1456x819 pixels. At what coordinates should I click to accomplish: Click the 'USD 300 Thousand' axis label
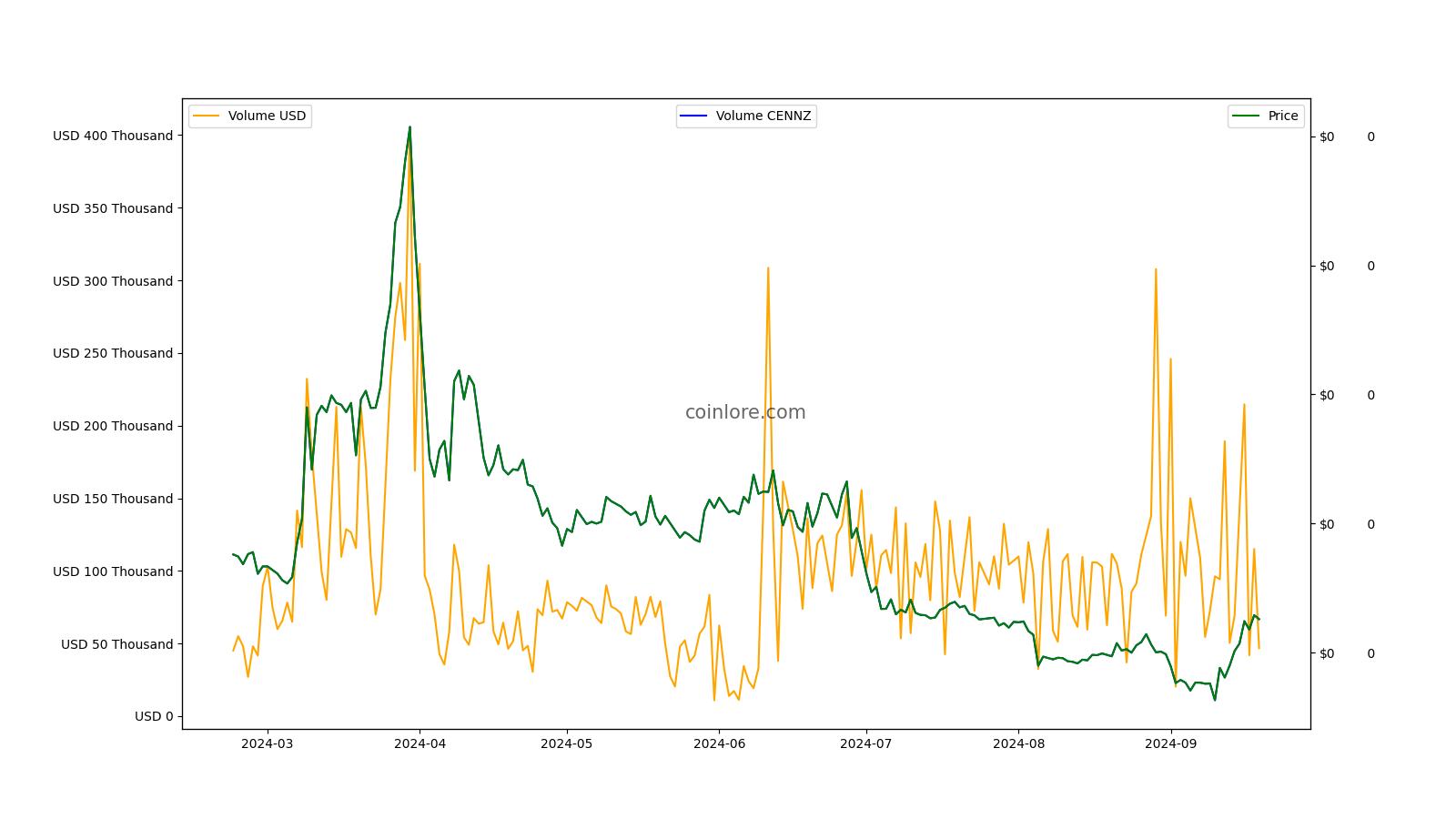tap(113, 281)
